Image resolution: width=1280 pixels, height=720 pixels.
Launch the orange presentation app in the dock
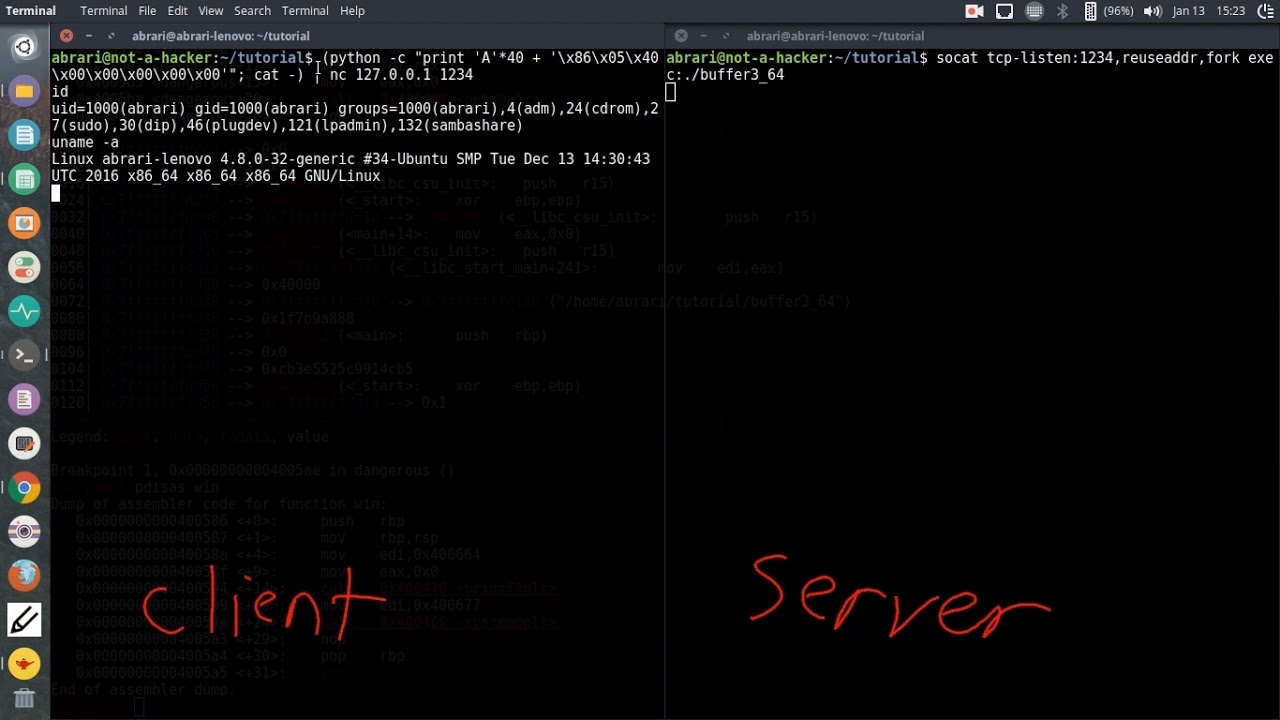(24, 223)
